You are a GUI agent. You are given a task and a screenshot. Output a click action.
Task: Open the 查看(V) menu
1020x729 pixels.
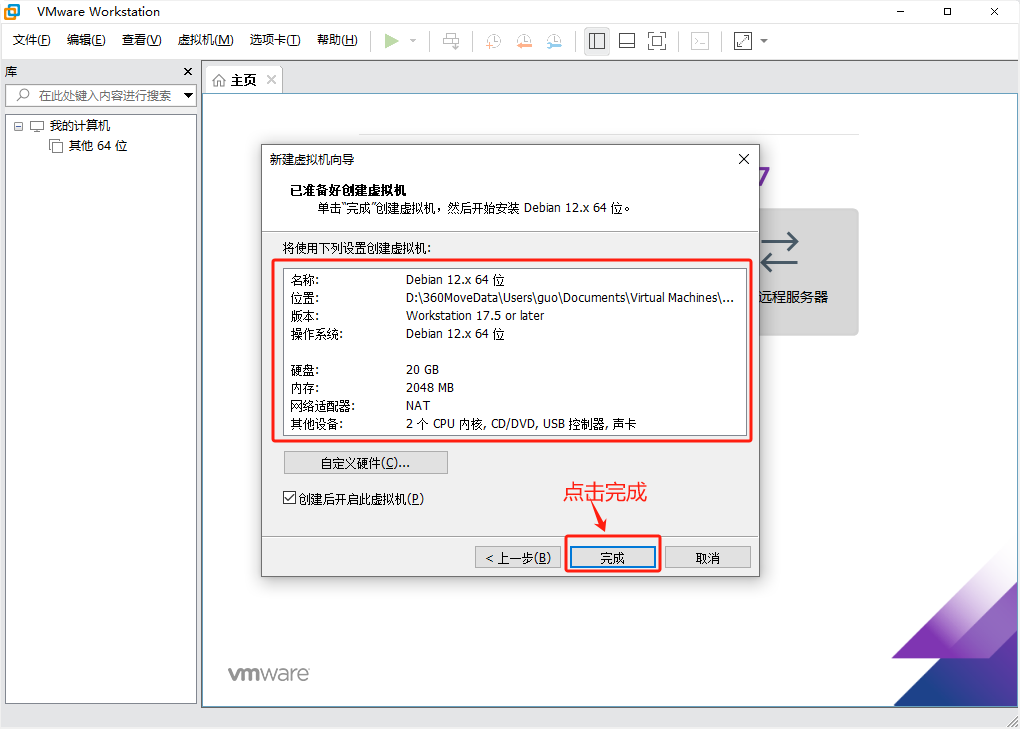point(141,40)
